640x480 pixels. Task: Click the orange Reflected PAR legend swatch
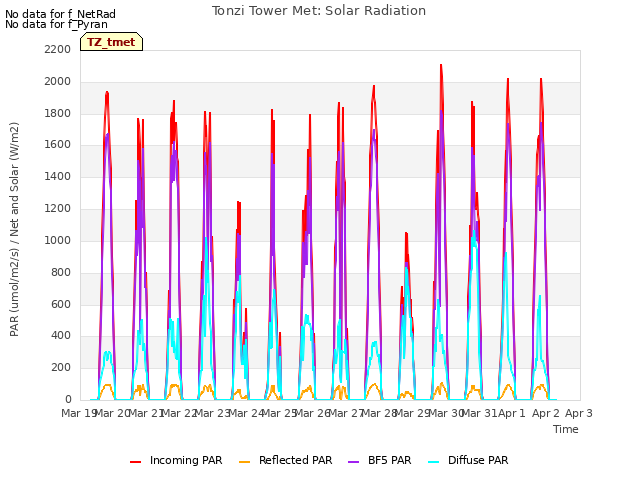point(244,462)
